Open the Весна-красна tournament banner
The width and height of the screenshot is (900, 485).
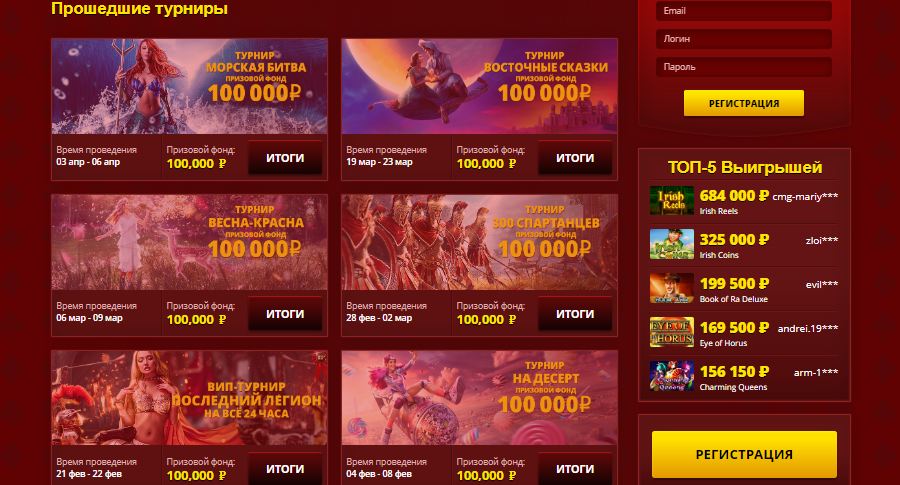pos(189,242)
